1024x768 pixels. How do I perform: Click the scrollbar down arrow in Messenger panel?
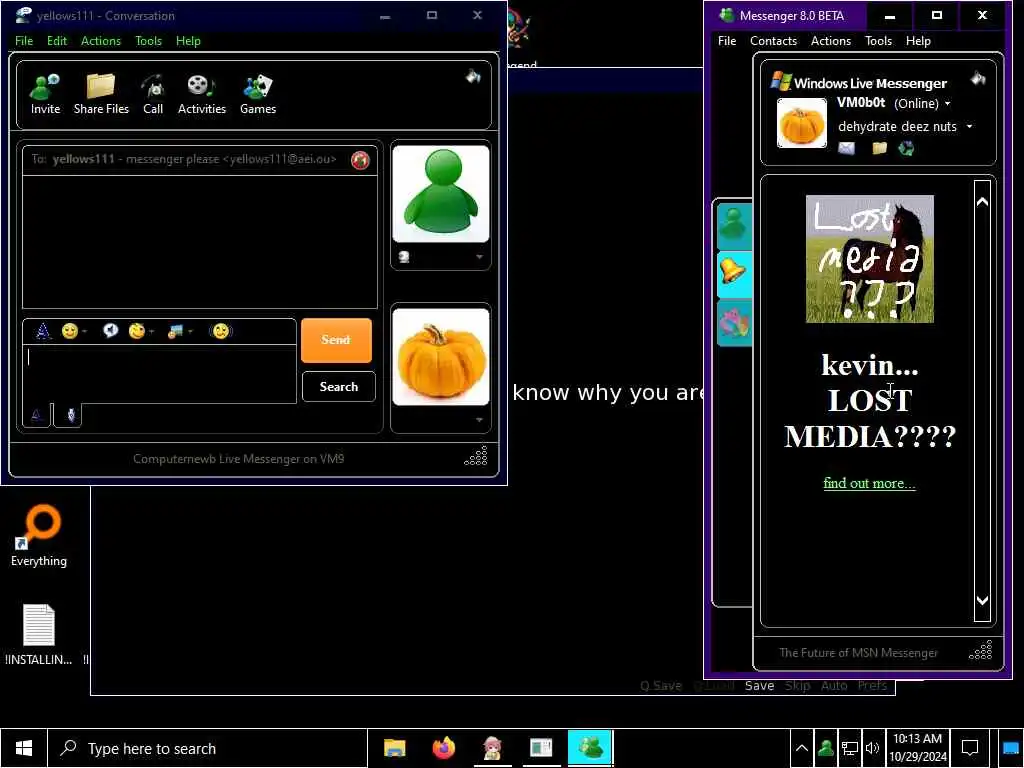tap(982, 600)
